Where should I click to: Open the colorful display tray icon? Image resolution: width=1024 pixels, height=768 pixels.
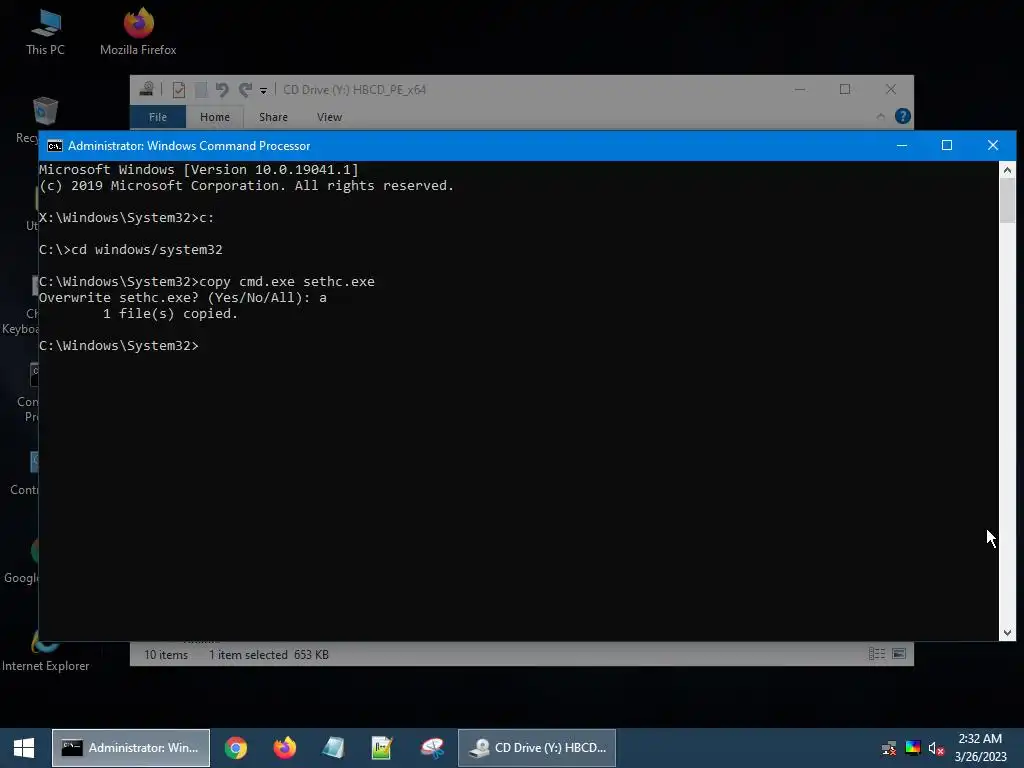pyautogui.click(x=913, y=748)
